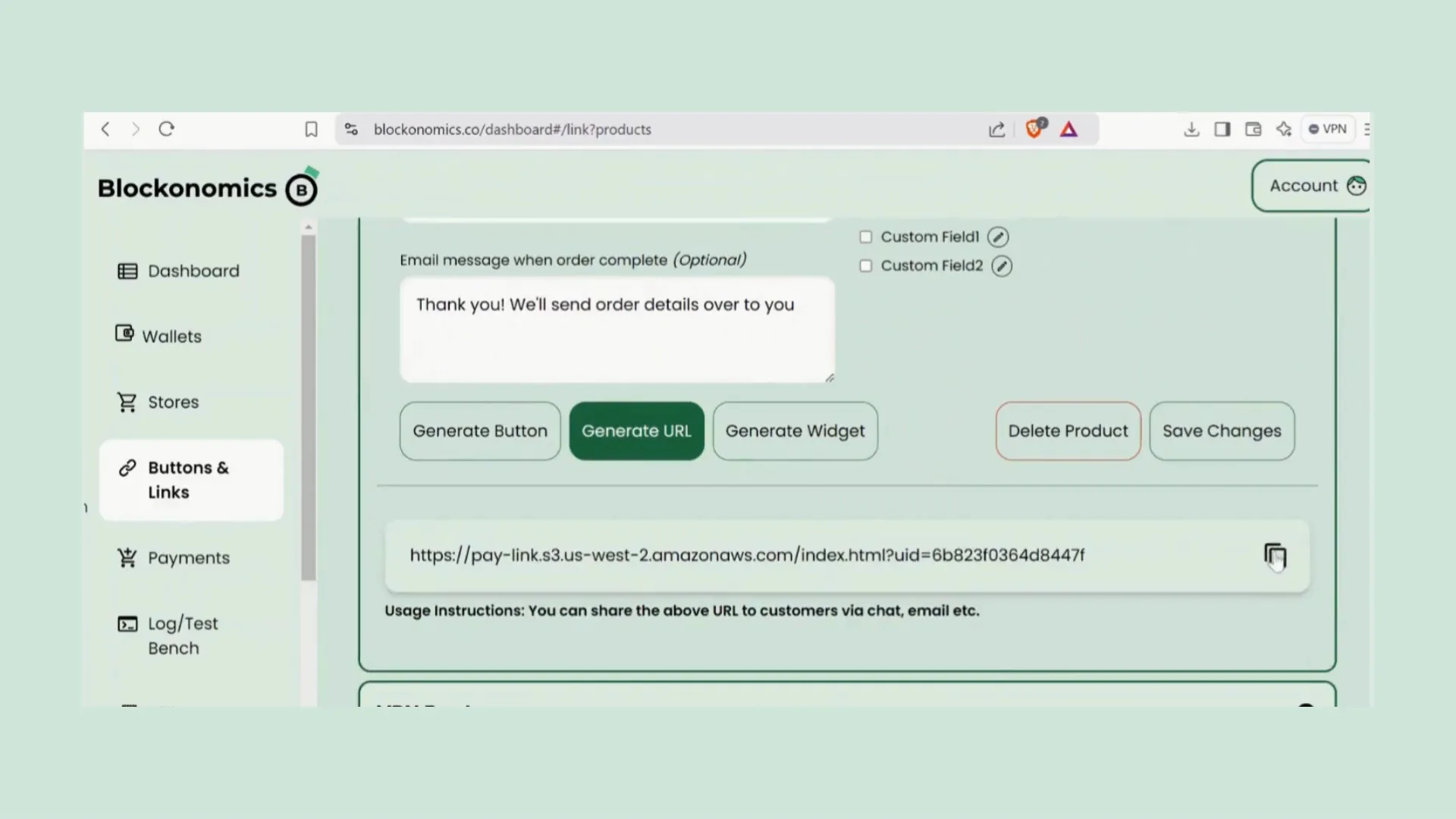Click the Stores sidebar icon
The width and height of the screenshot is (1456, 819).
[126, 402]
